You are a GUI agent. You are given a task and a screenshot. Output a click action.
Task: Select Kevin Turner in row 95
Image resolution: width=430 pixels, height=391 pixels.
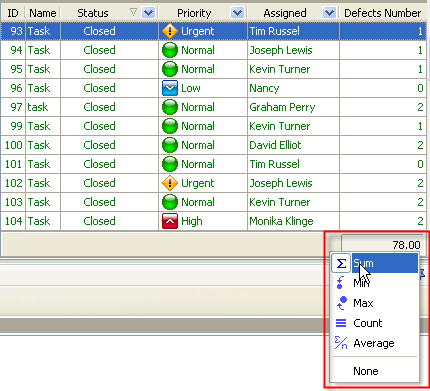pyautogui.click(x=280, y=69)
